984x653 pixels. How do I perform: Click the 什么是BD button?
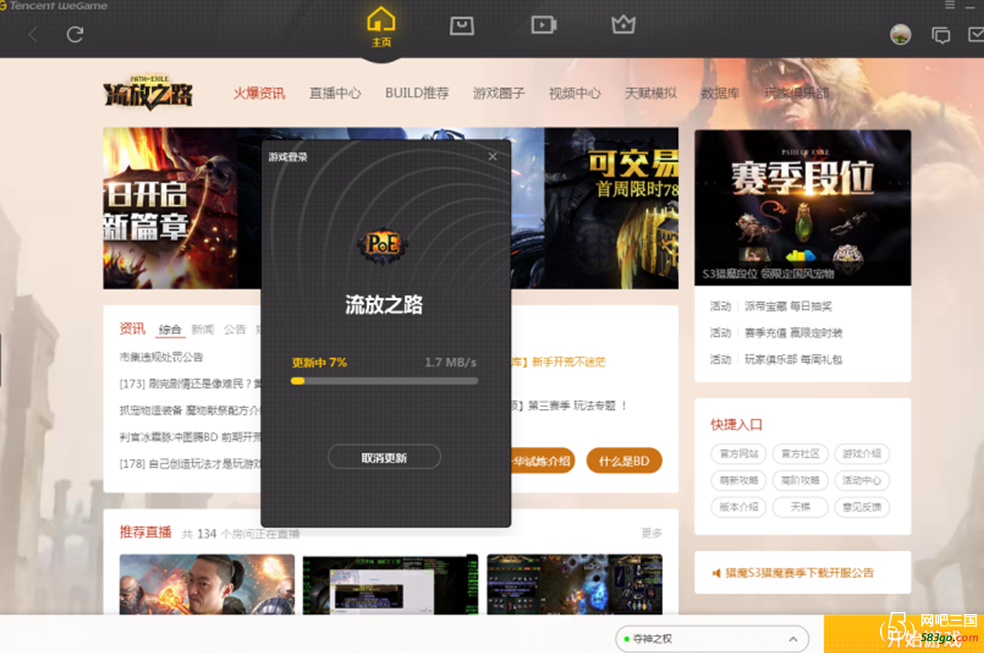624,461
